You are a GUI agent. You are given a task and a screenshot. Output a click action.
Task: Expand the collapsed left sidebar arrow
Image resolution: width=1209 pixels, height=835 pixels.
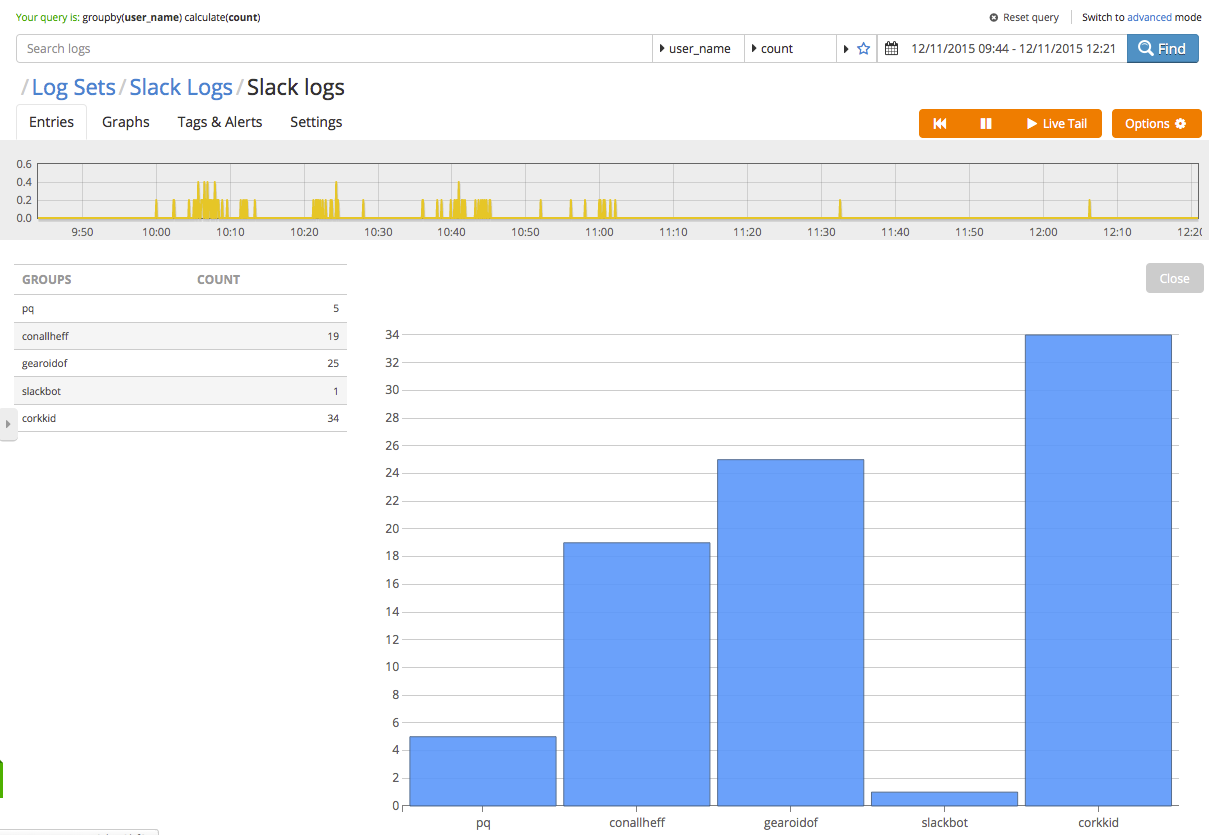click(8, 424)
